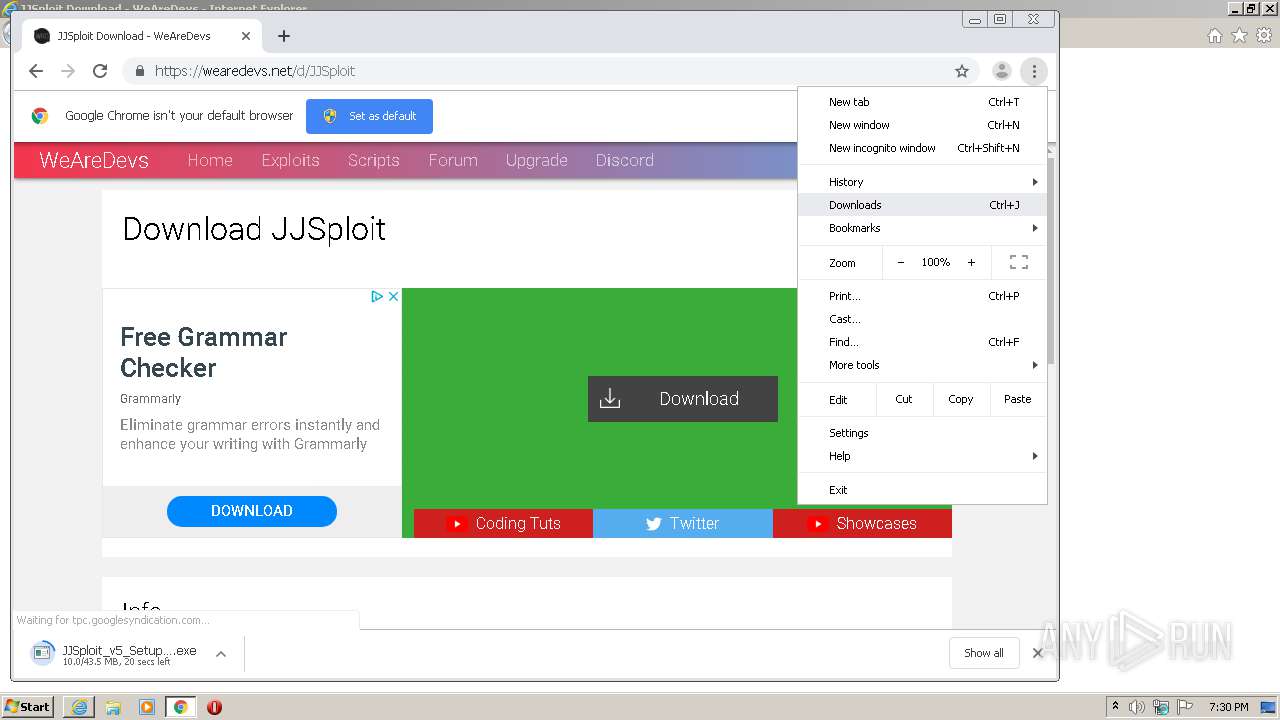Click Paste in the Edit row

point(1018,399)
